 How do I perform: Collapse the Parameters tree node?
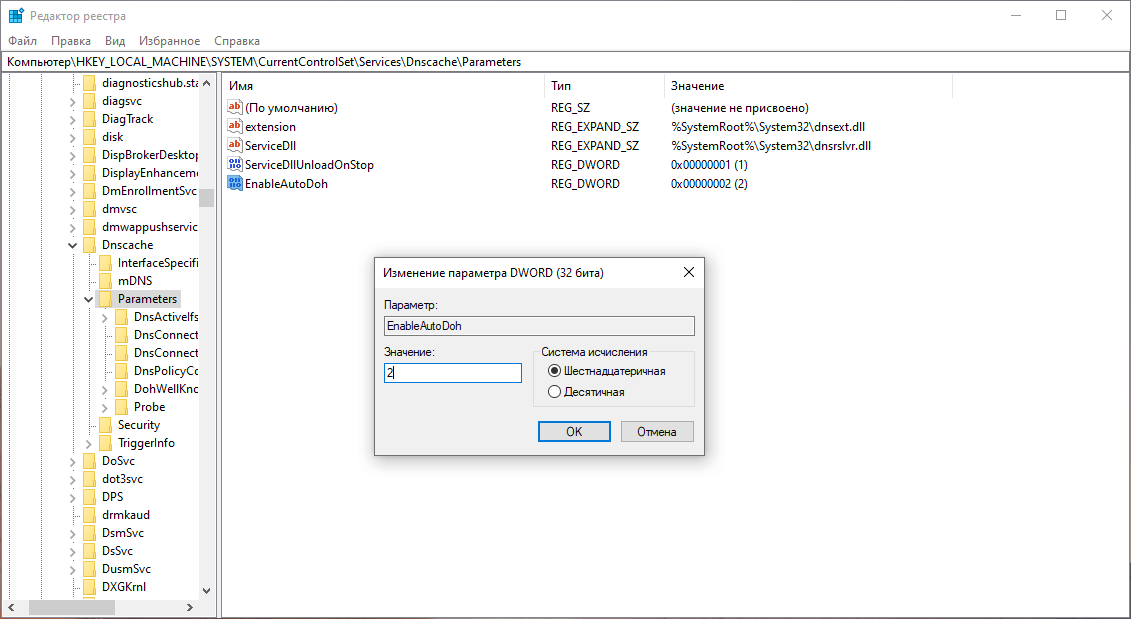pos(89,299)
